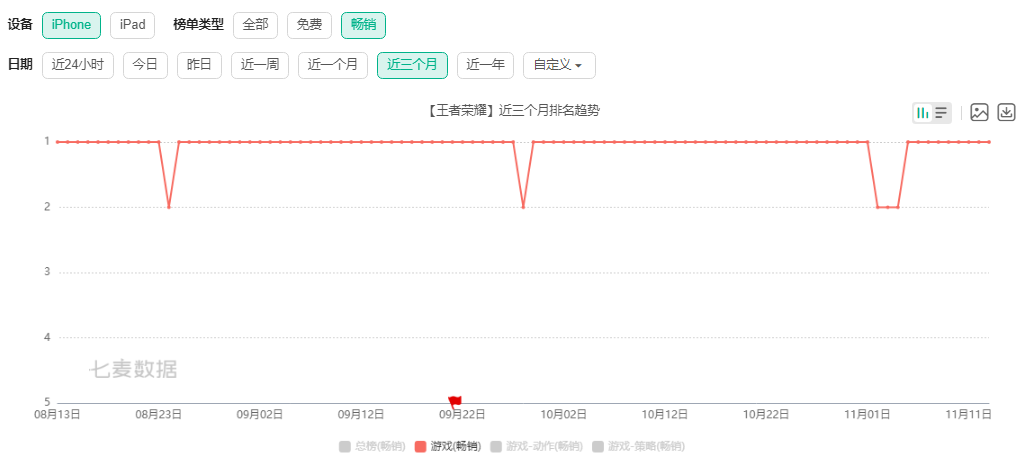Viewport: 1022px width, 464px height.
Task: Click the download data icon
Action: click(1007, 113)
